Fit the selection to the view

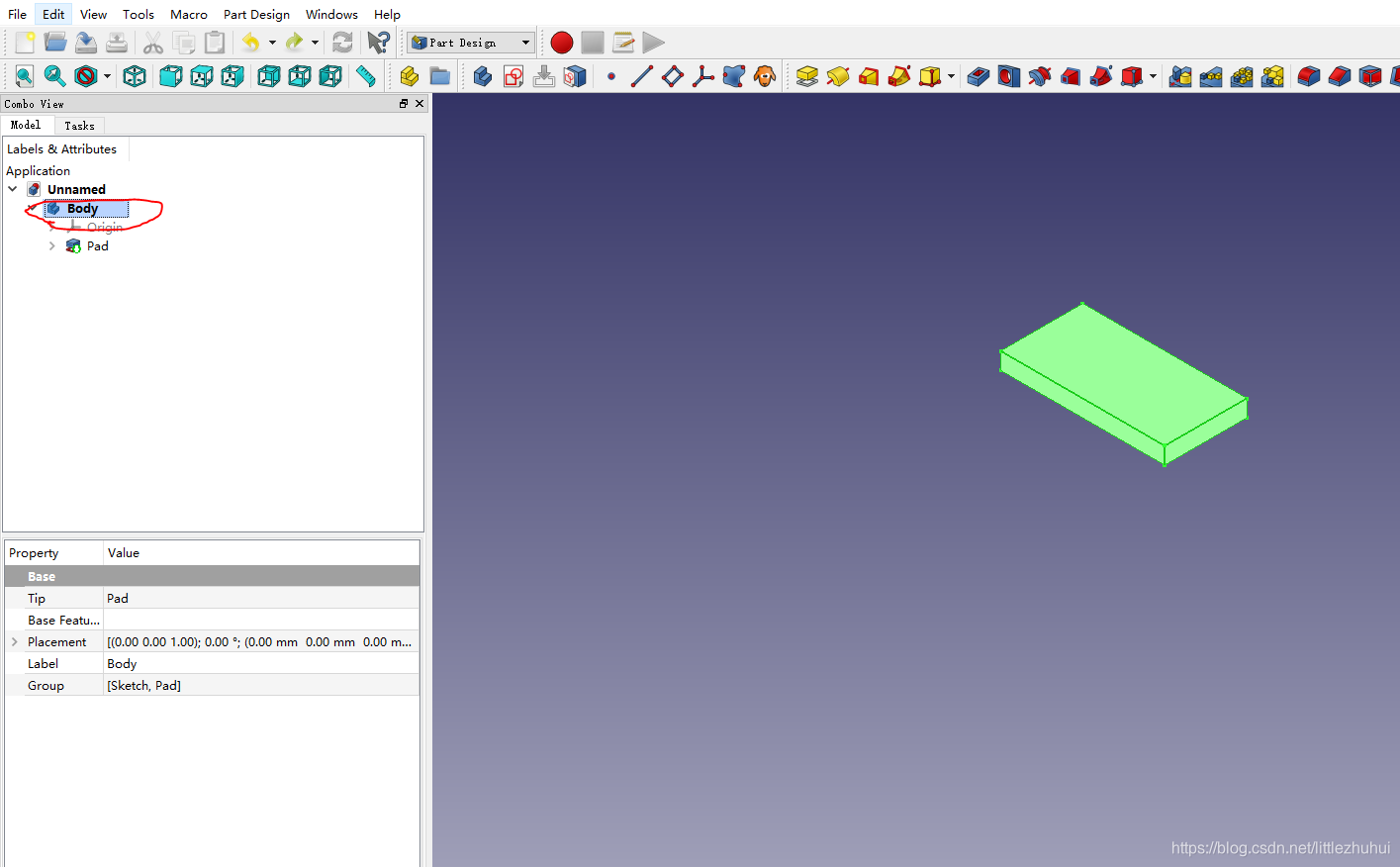click(55, 76)
